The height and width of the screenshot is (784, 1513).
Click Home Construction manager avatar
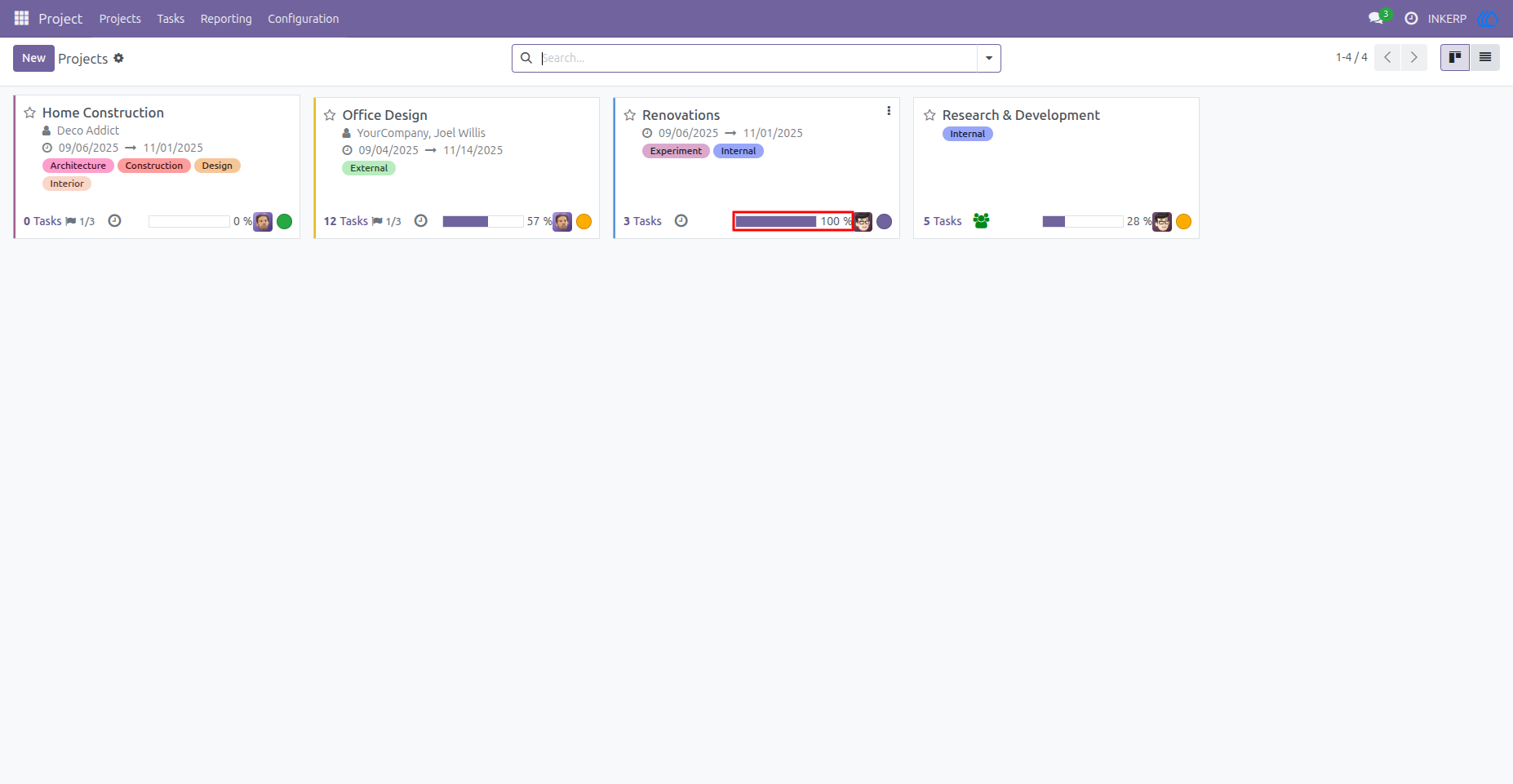click(263, 222)
